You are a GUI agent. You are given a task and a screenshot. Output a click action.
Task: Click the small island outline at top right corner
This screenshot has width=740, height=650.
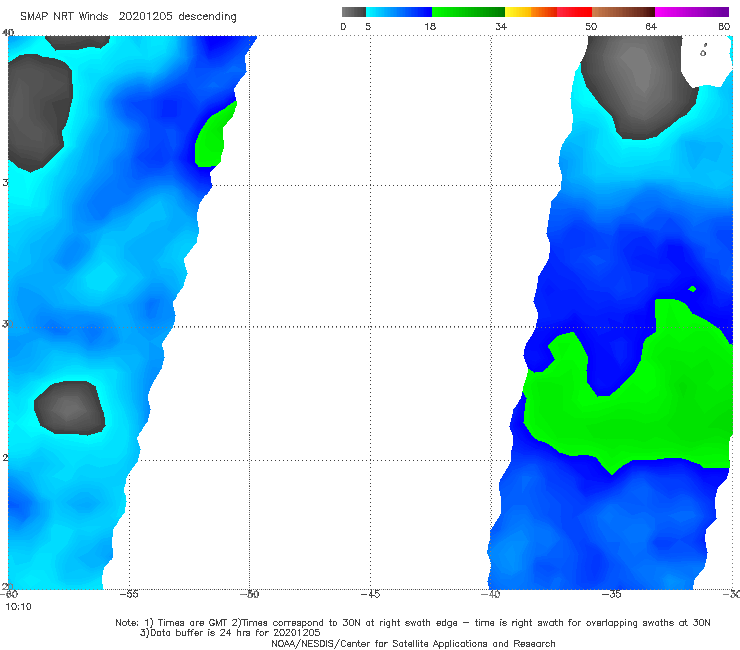[x=704, y=51]
